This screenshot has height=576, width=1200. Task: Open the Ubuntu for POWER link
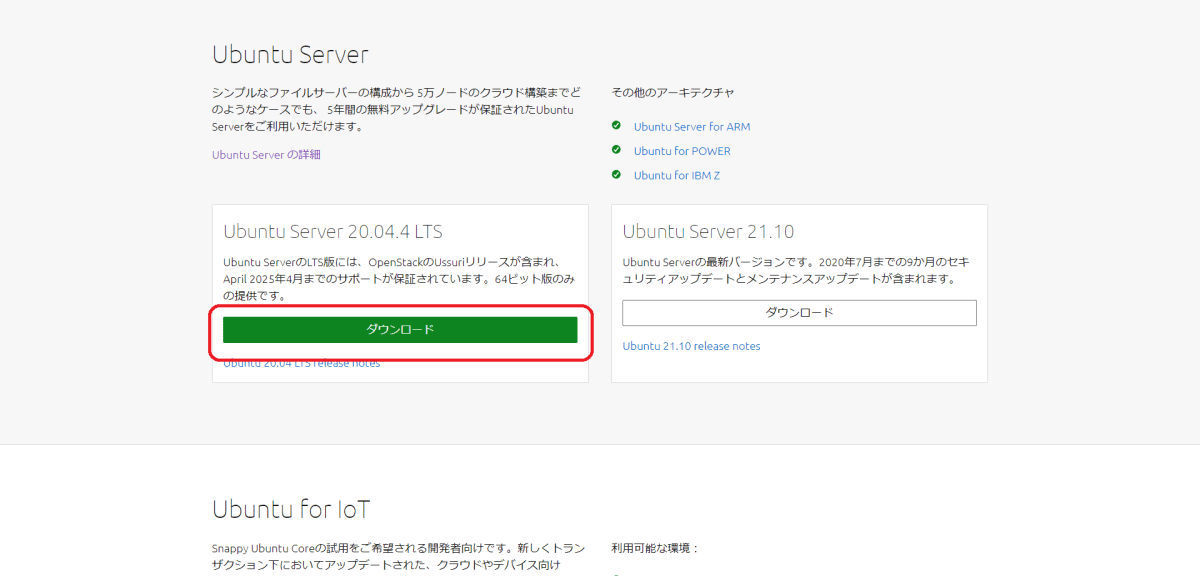click(682, 151)
